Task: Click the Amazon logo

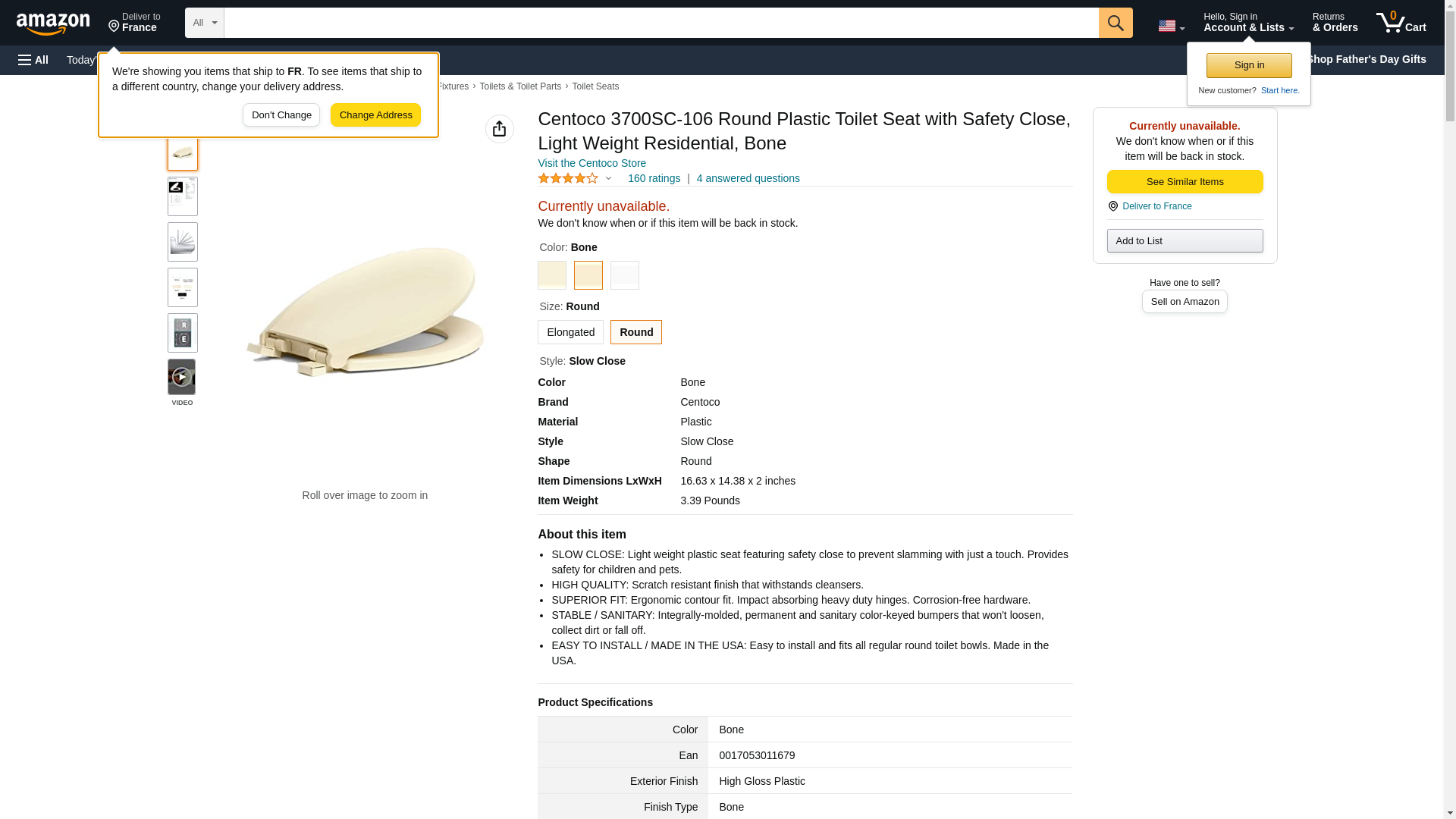Action: pos(53,24)
